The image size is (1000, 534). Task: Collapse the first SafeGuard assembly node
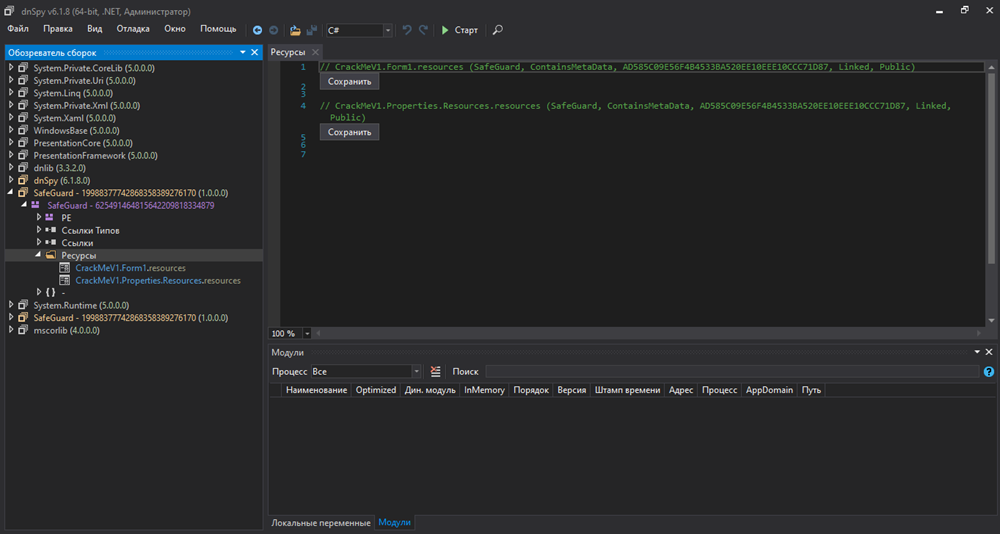pyautogui.click(x=11, y=193)
